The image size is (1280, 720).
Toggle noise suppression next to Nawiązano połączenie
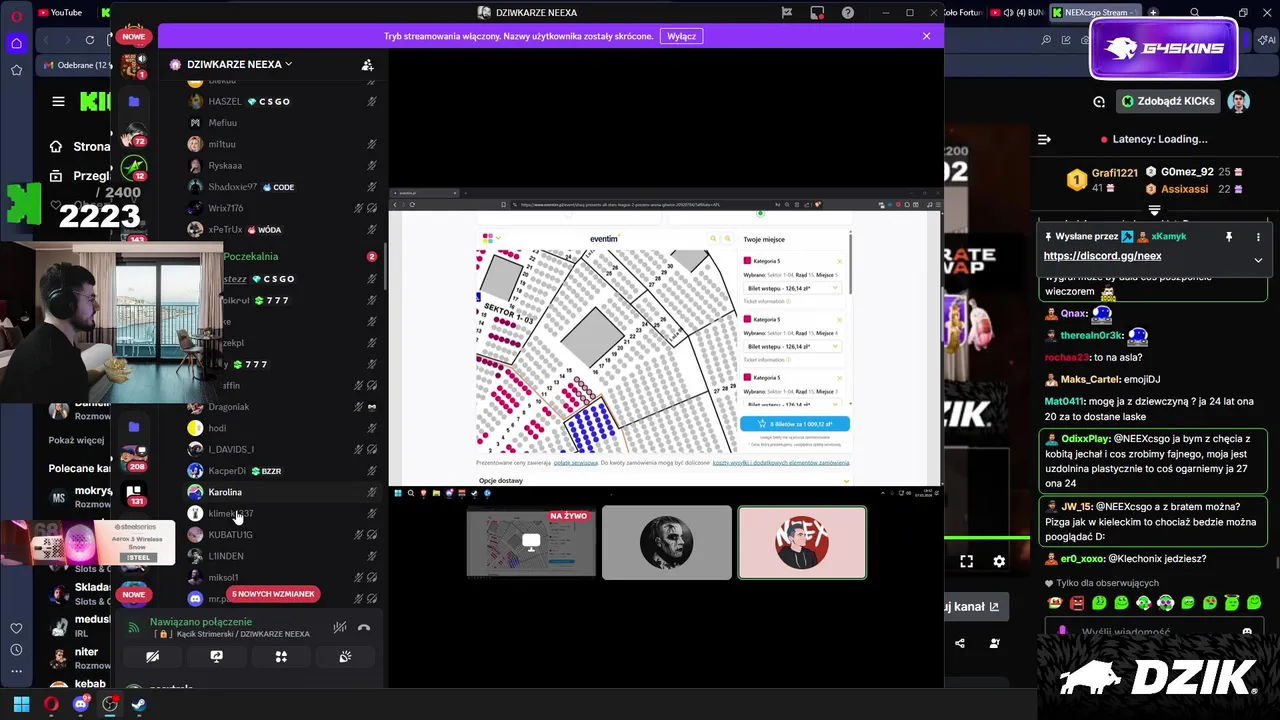tap(340, 628)
